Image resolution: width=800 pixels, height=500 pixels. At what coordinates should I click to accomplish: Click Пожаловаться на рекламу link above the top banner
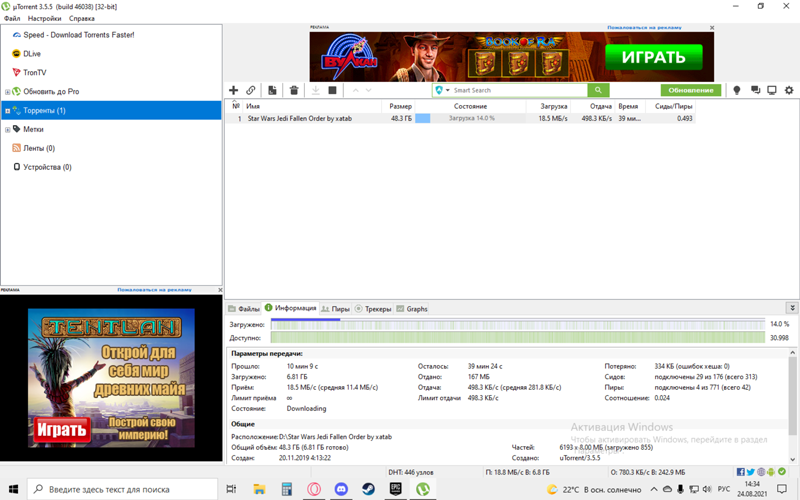pyautogui.click(x=644, y=28)
